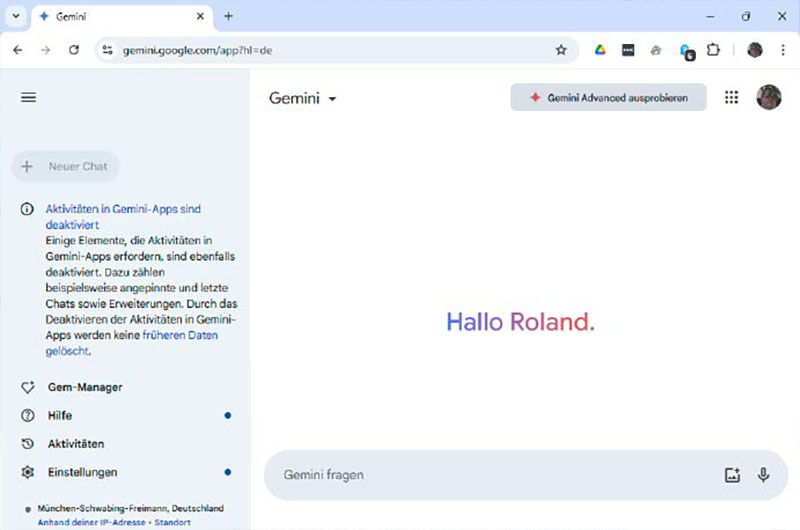Click the address bar URL
Image resolution: width=800 pixels, height=530 pixels.
pyautogui.click(x=197, y=51)
